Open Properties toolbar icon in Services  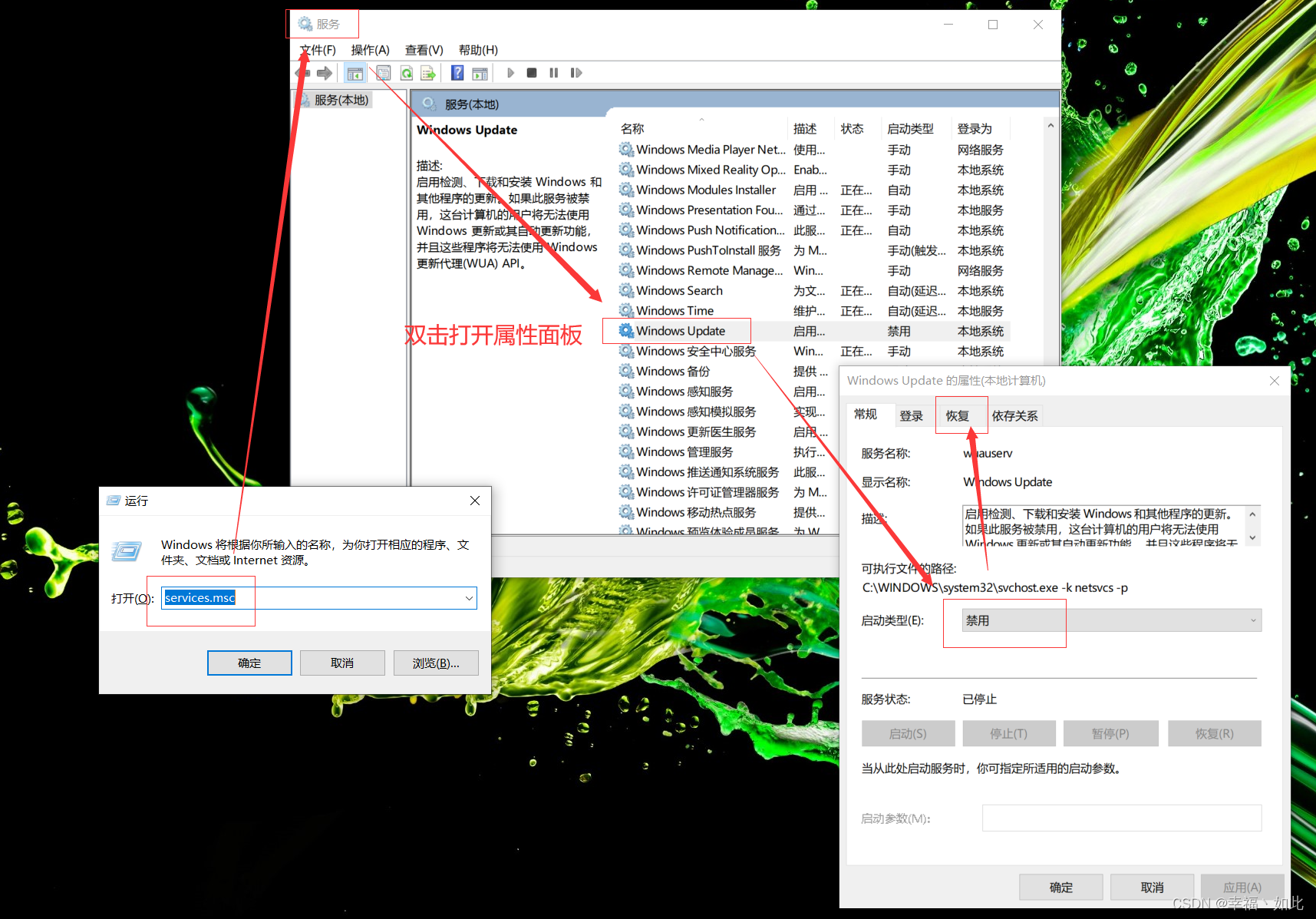tap(384, 73)
